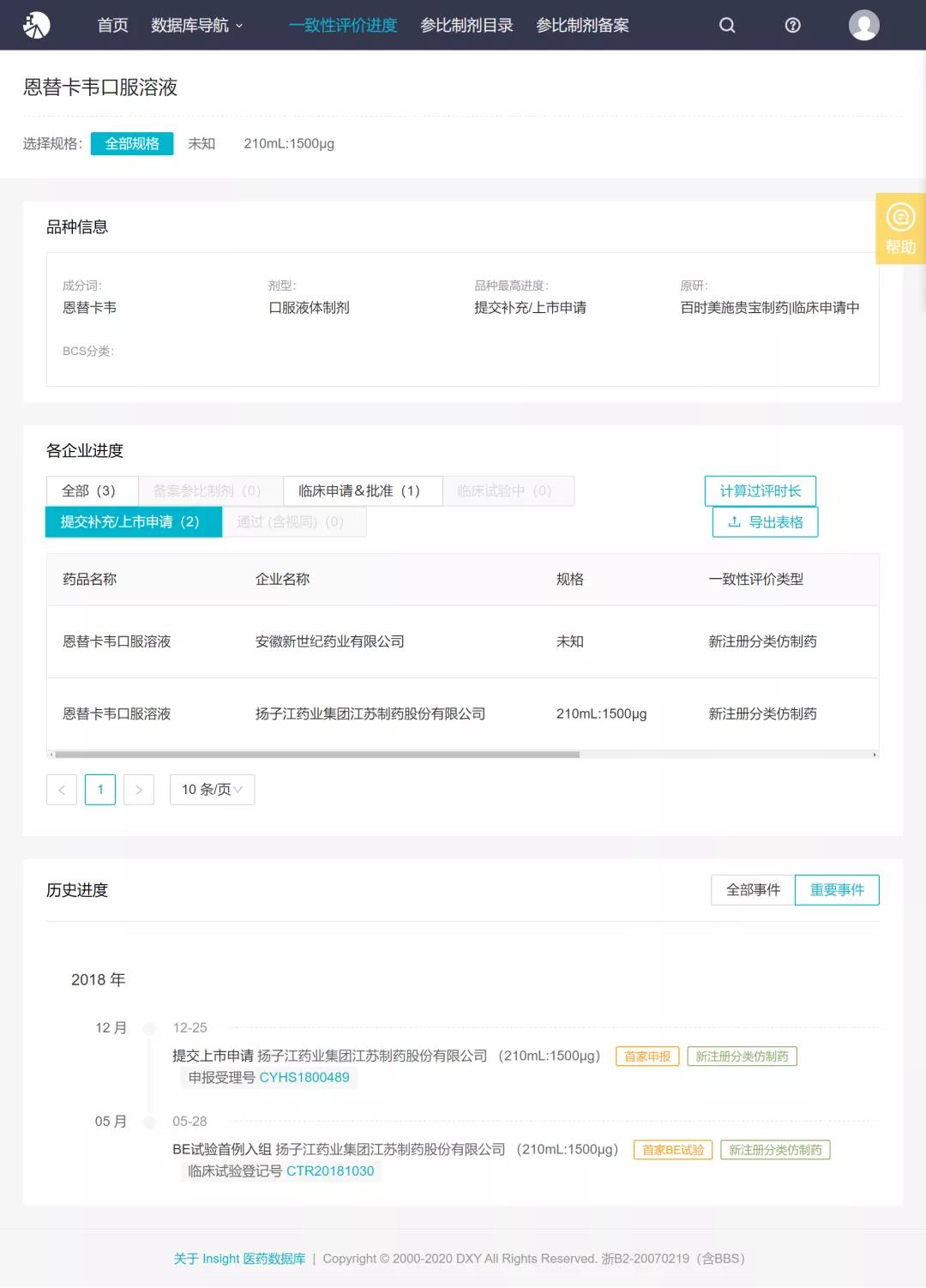The image size is (926, 1288).
Task: Open the yellow 帮助 support widget
Action: (x=900, y=229)
